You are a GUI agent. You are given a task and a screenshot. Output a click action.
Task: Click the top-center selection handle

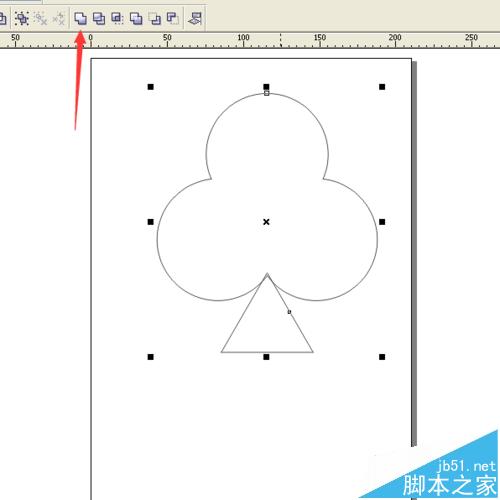point(266,87)
